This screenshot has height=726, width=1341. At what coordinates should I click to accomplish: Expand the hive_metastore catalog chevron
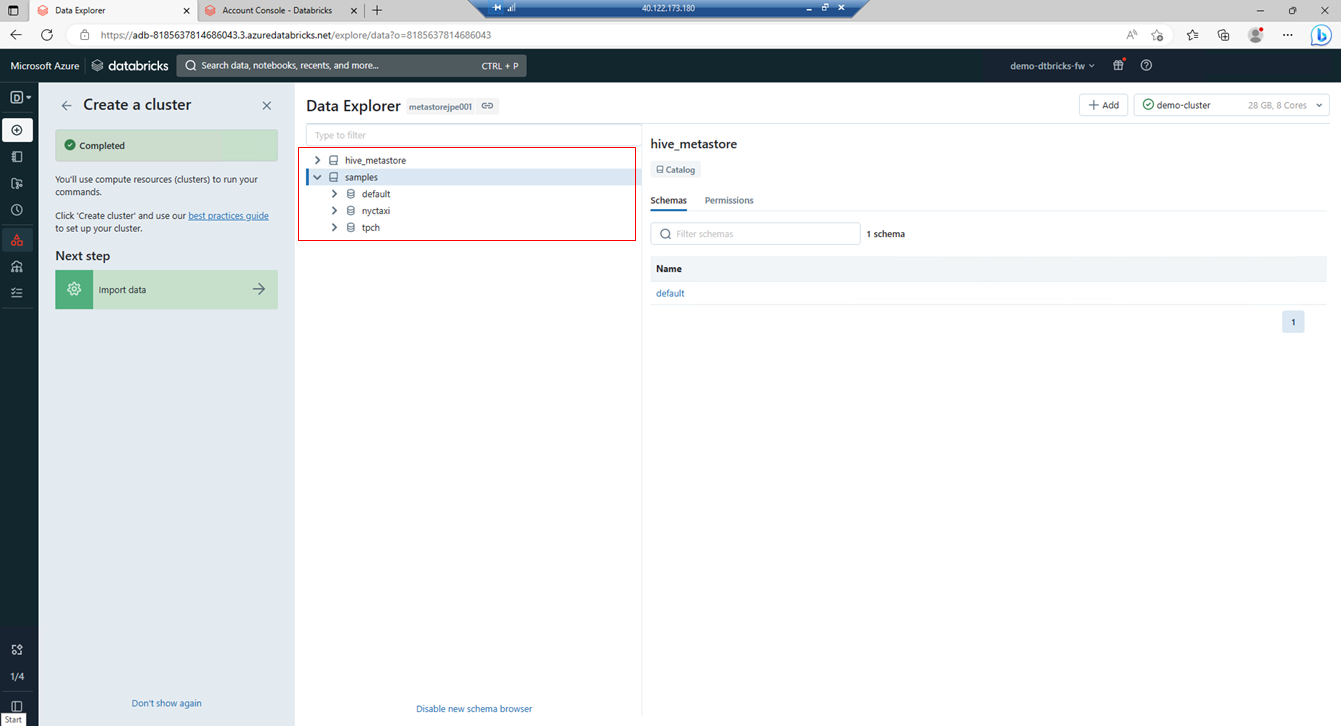click(x=318, y=160)
